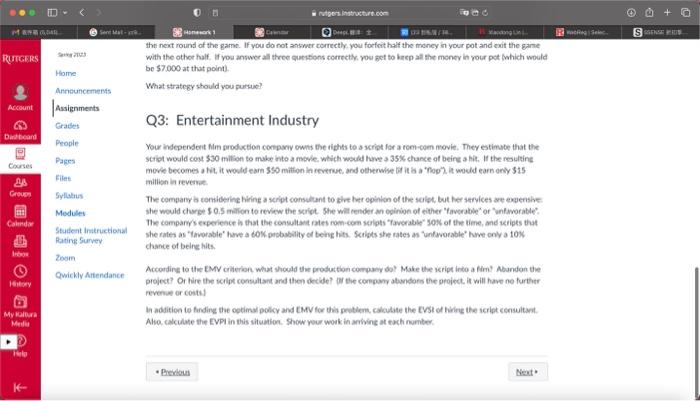Open the Courses tray
This screenshot has height=401, width=700.
[20, 159]
